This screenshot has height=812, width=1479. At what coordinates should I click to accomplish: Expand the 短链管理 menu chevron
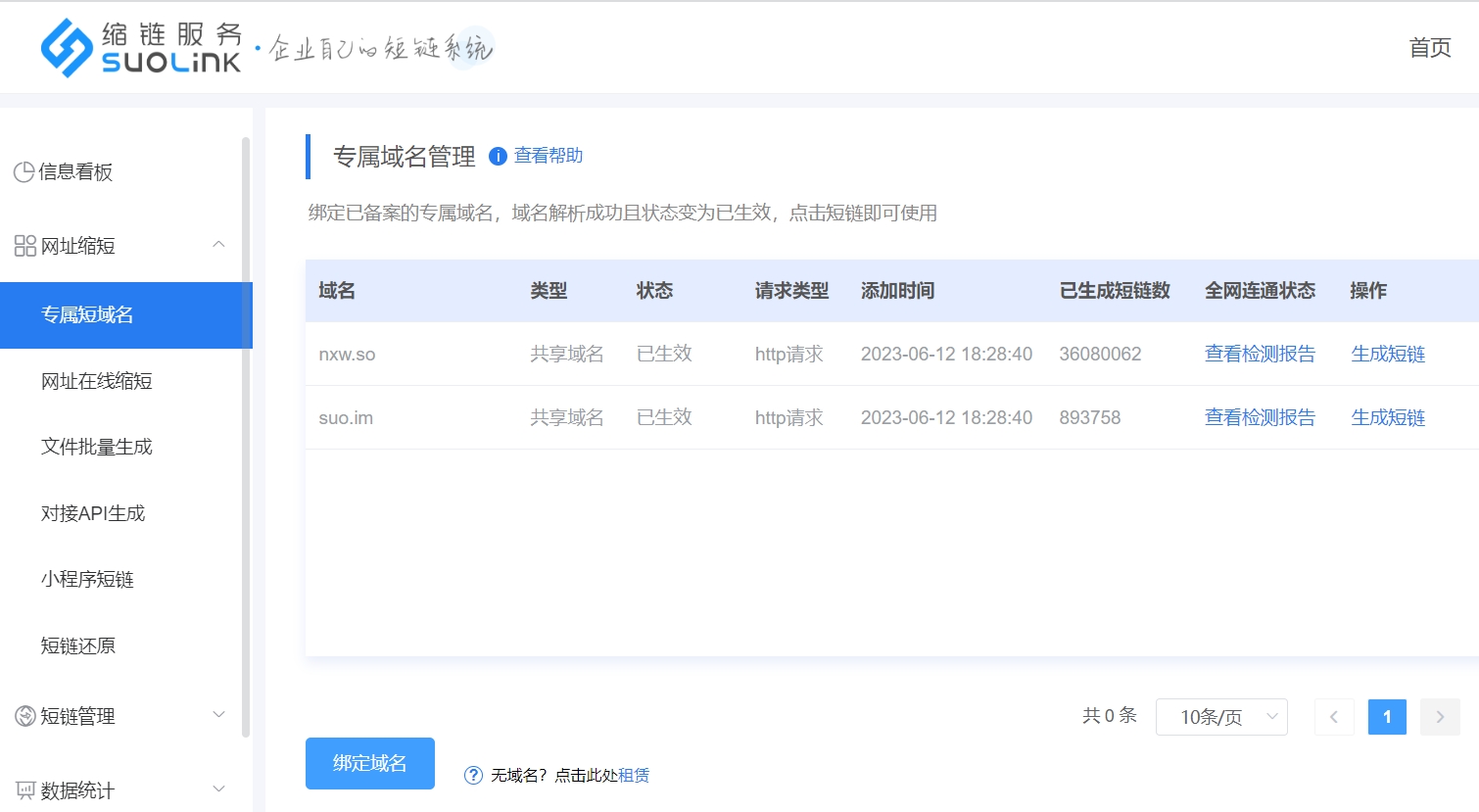(x=219, y=715)
